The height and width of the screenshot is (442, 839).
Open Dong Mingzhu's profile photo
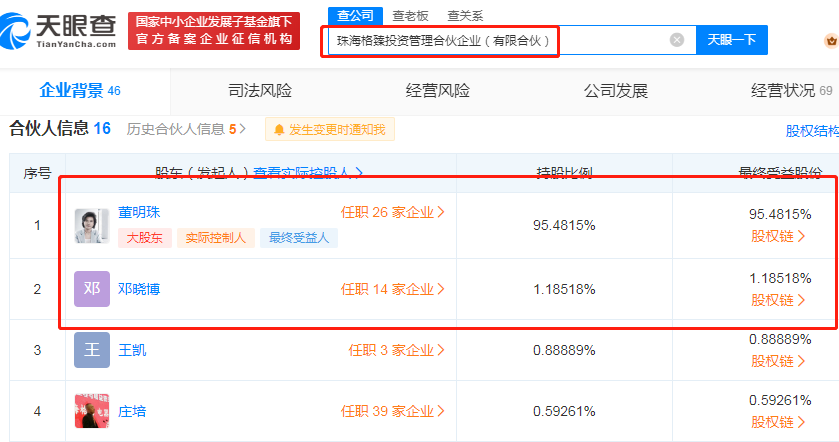pyautogui.click(x=92, y=225)
